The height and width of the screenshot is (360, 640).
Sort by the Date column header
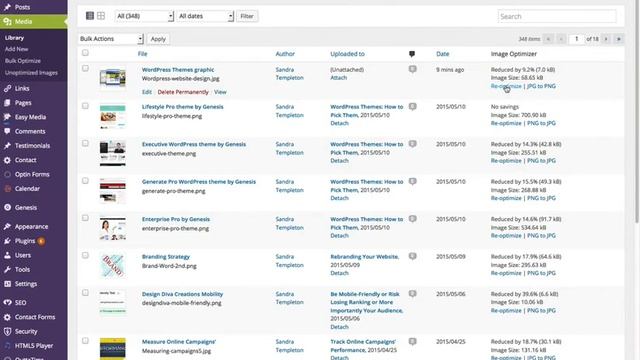coord(442,54)
